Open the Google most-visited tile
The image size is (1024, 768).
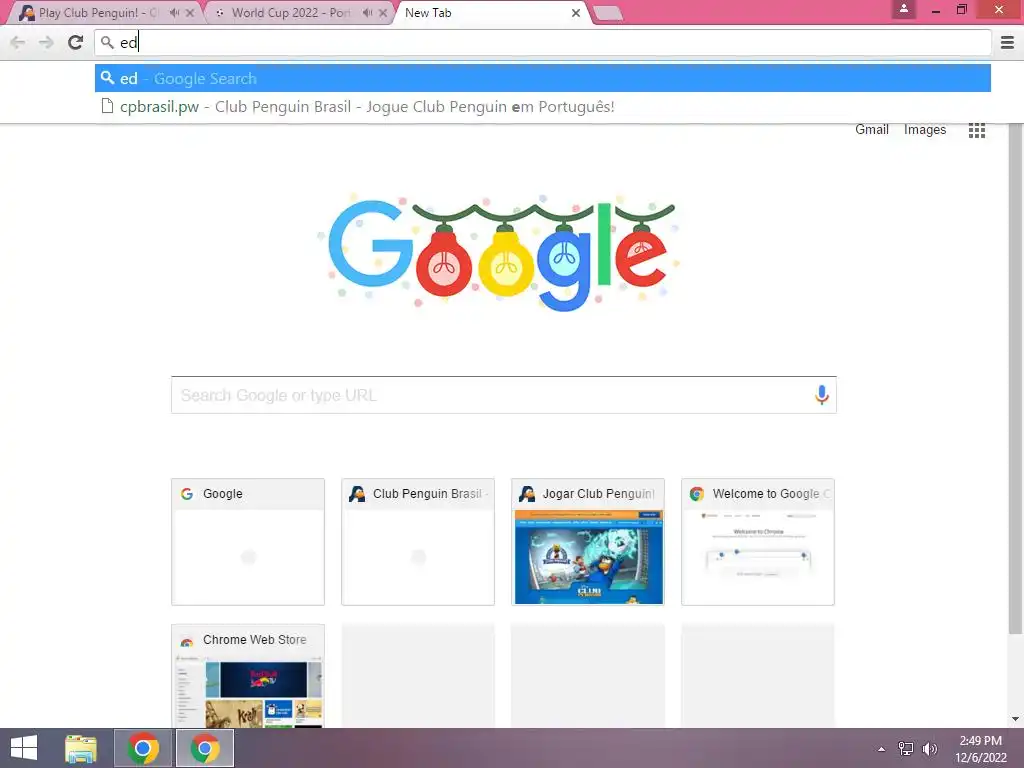pos(248,541)
